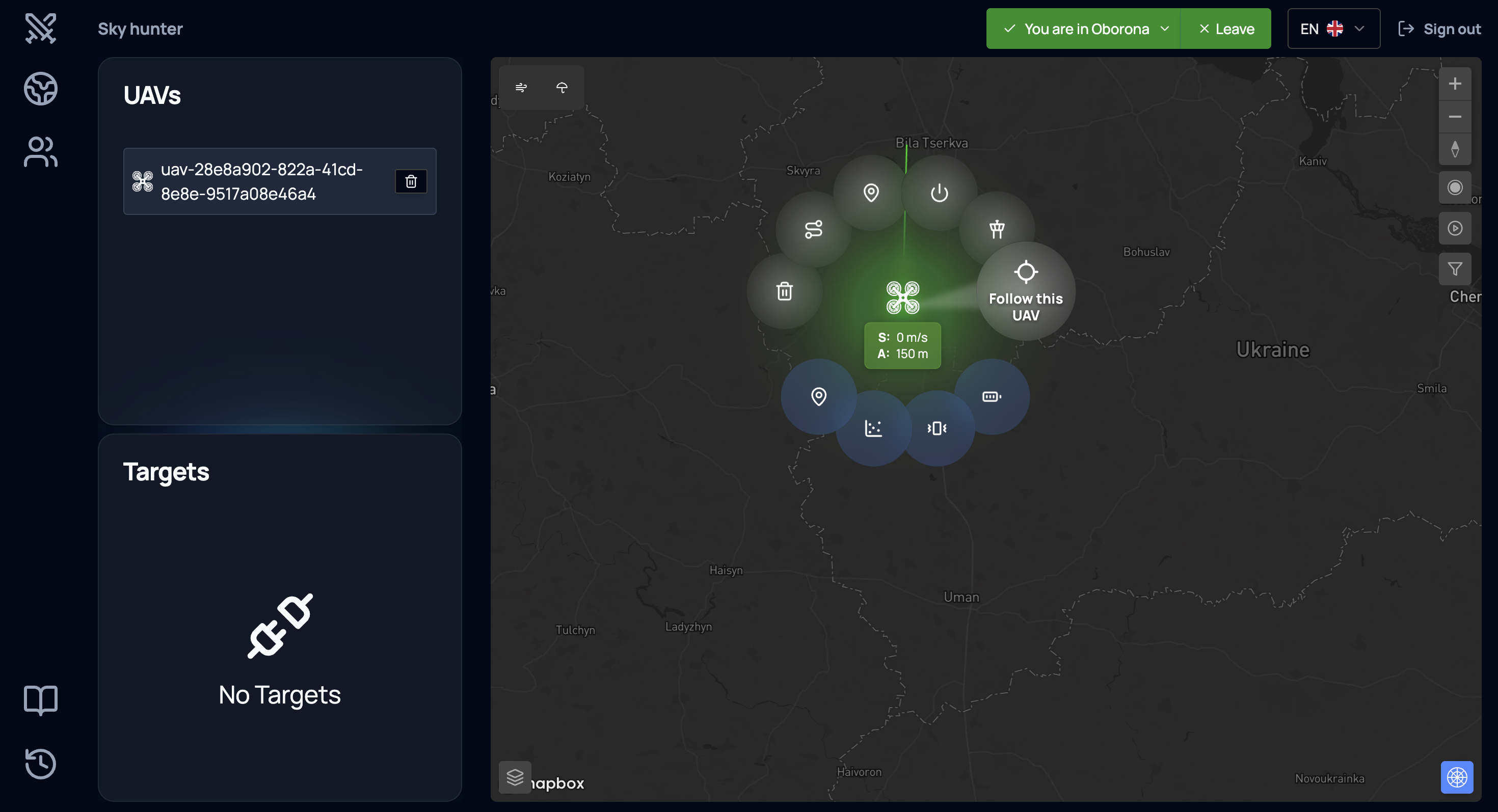The height and width of the screenshot is (812, 1498).
Task: Click the blue location pin bubble
Action: (819, 397)
